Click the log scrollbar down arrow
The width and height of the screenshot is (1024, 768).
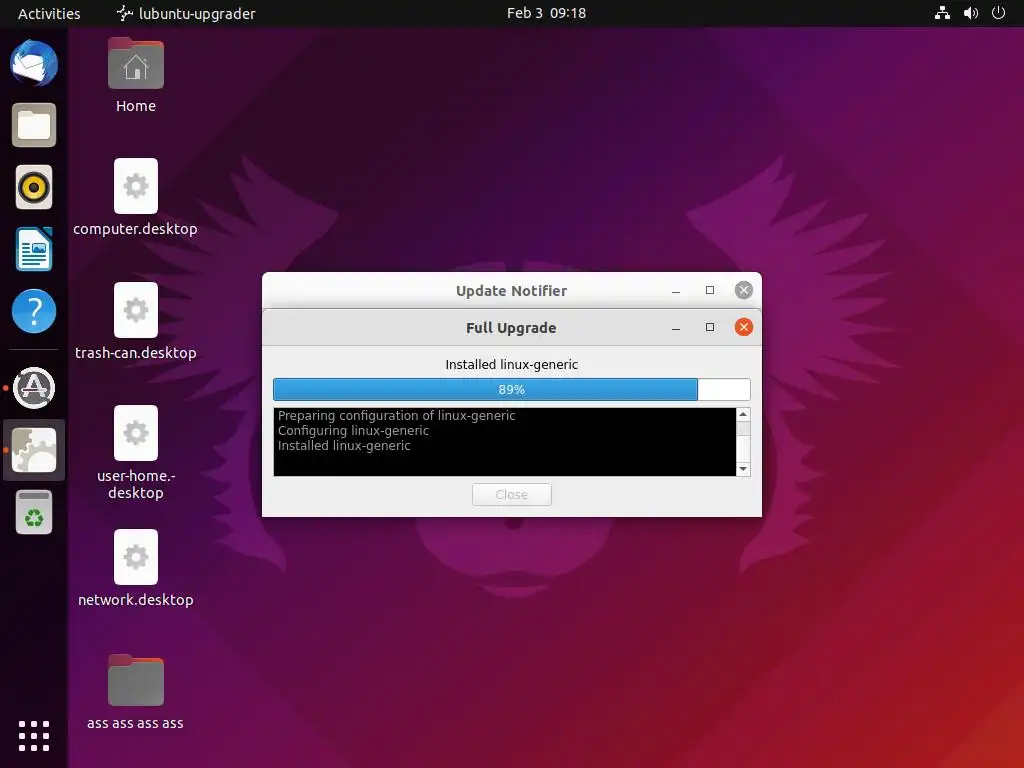coord(743,469)
